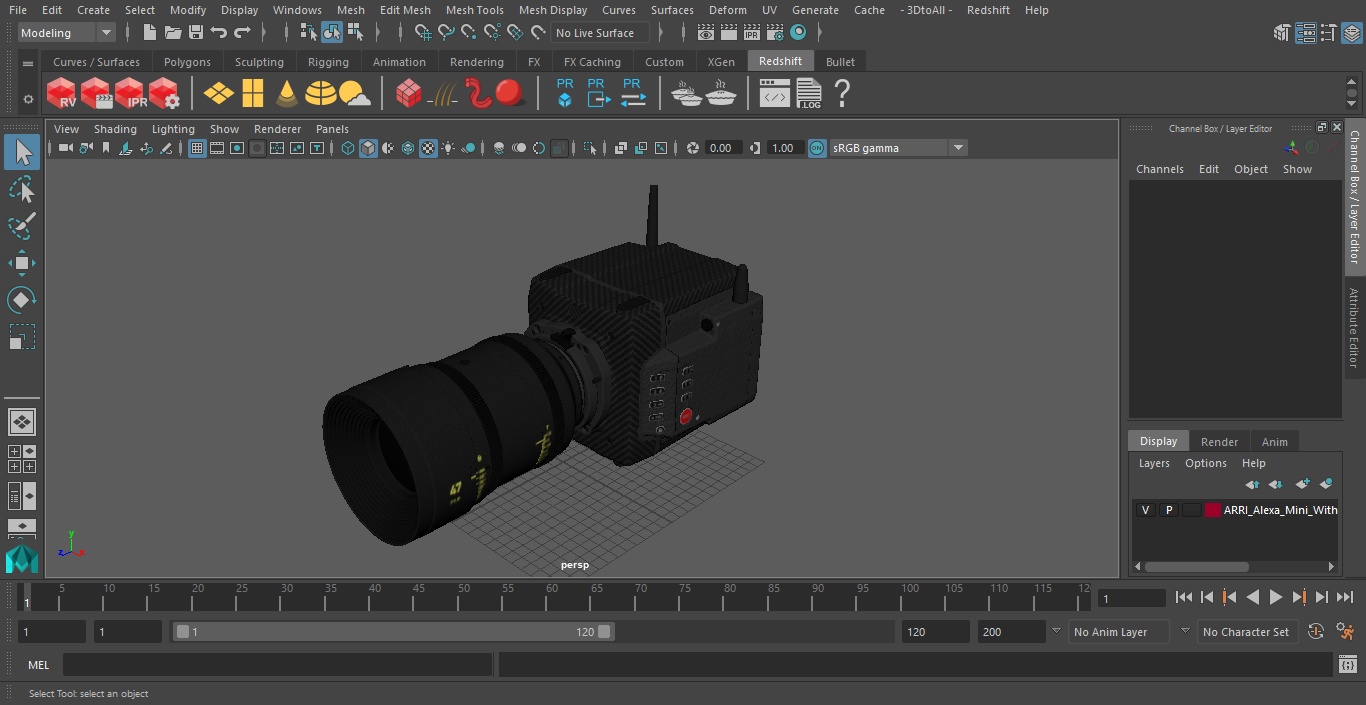Open the Redshift main menu
The width and height of the screenshot is (1366, 705).
988,10
